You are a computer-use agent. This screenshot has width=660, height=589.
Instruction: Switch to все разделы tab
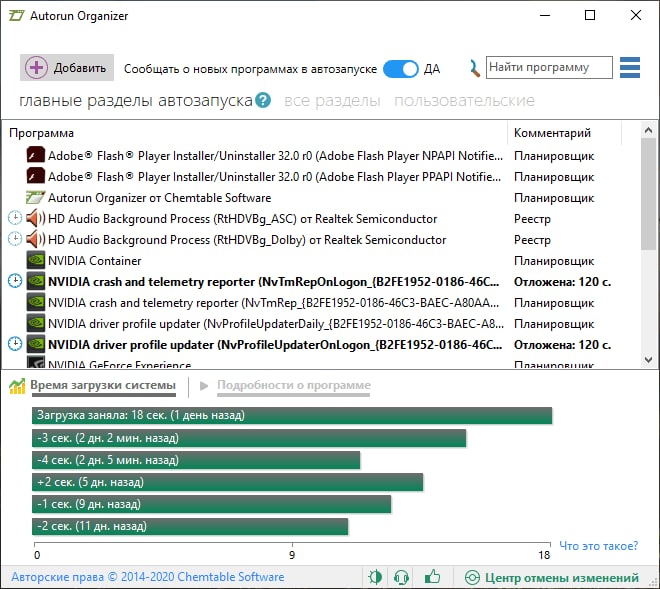point(332,101)
